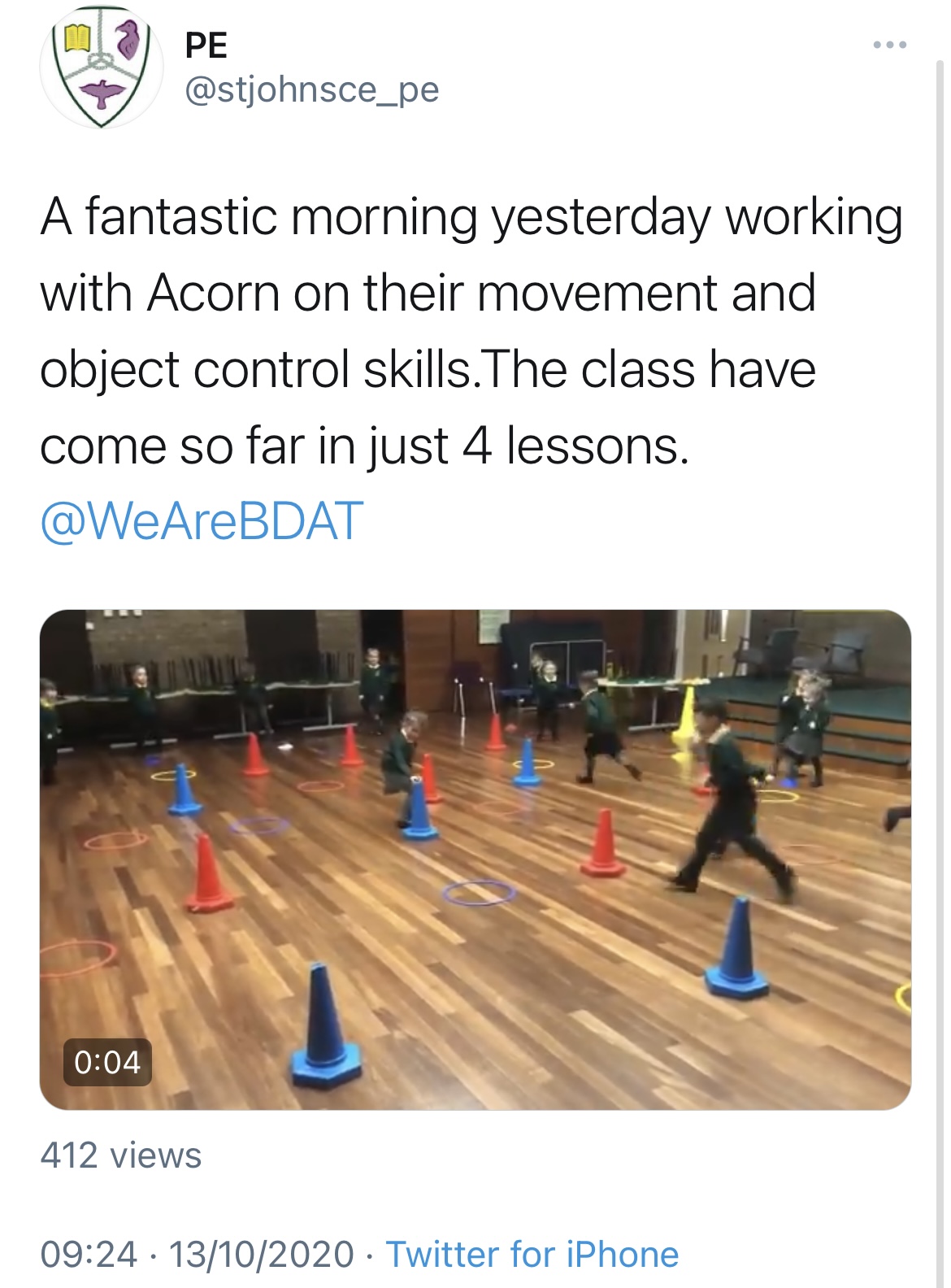Tap the 13/10/2020 date of the tweet
951x1288 pixels.
point(262,1254)
